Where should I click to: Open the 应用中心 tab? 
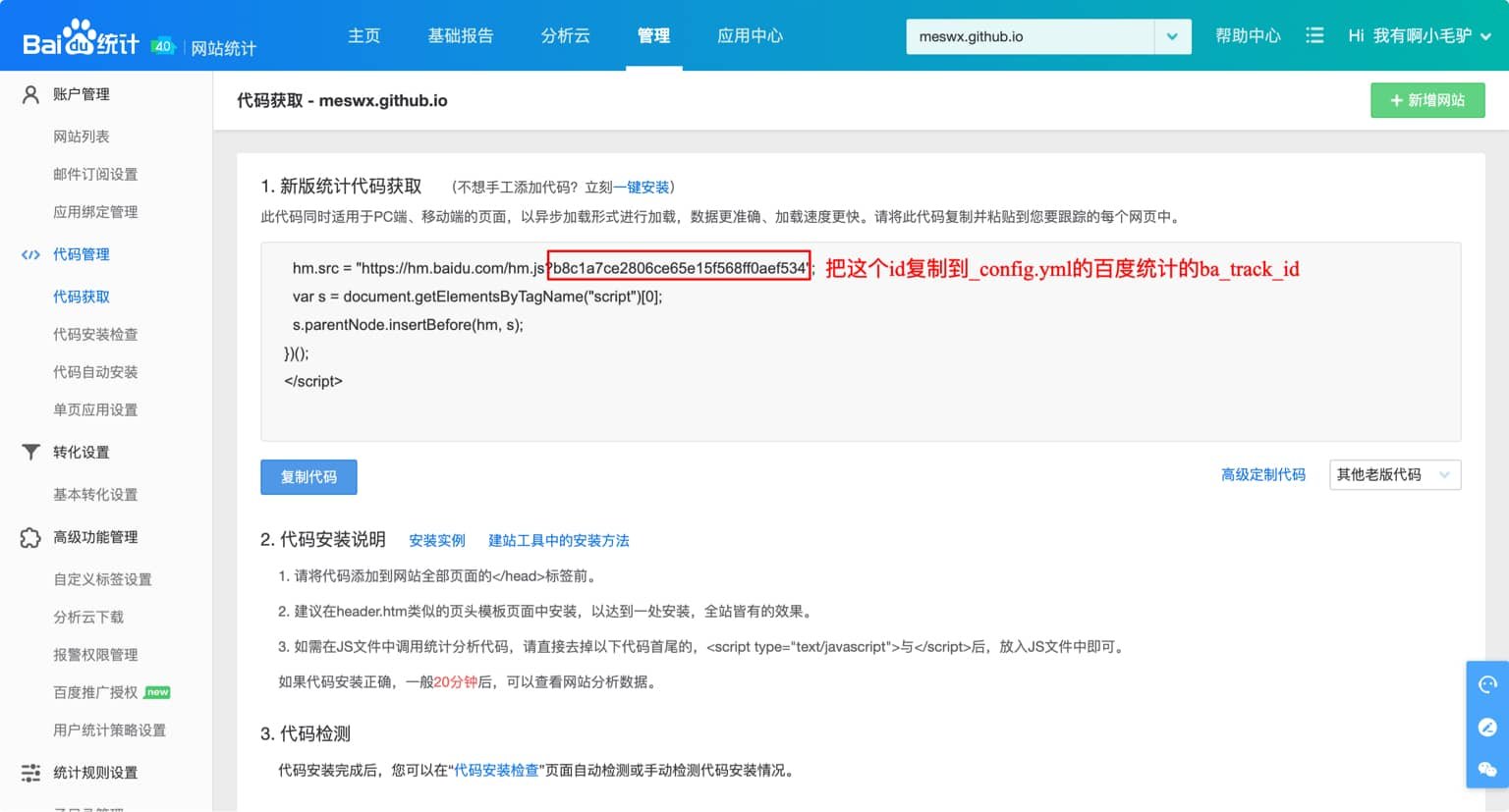[750, 35]
